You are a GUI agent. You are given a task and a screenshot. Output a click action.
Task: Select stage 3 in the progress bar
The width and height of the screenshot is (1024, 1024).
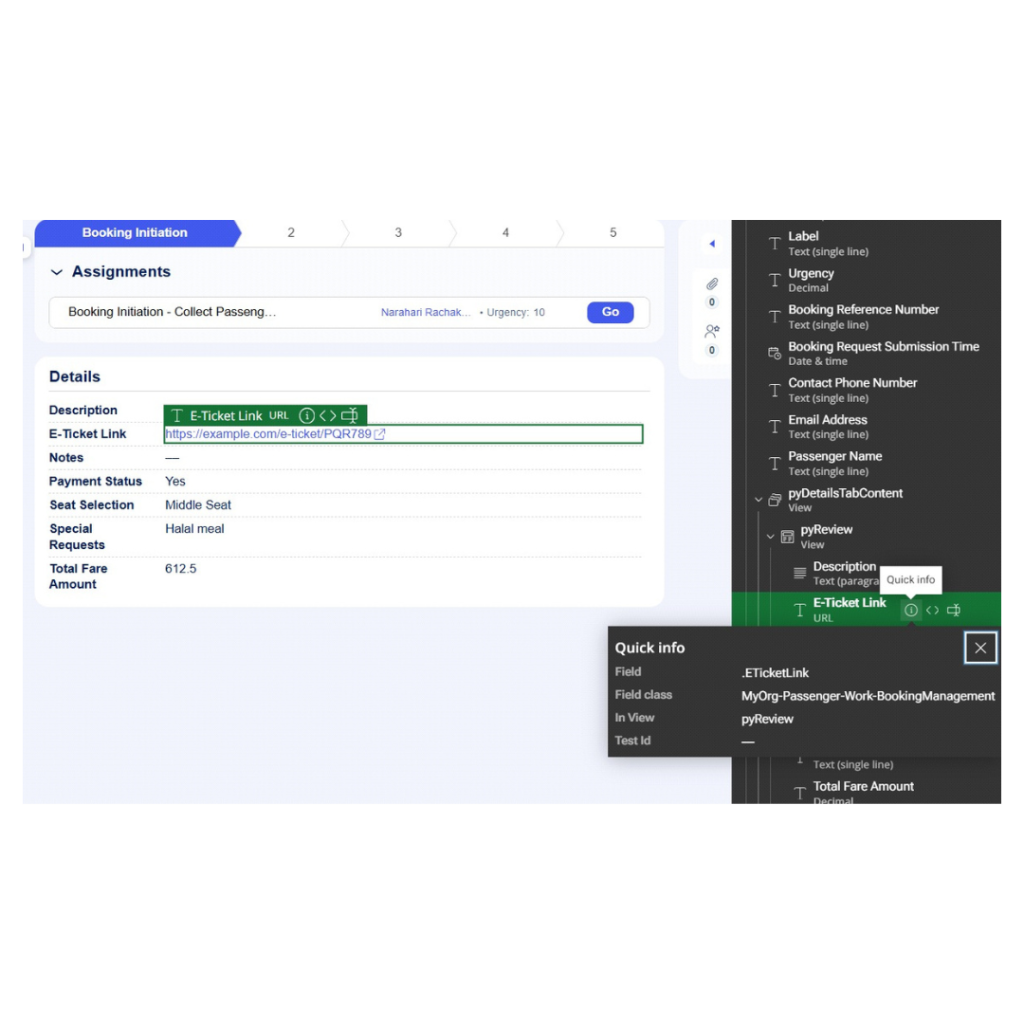pyautogui.click(x=398, y=233)
